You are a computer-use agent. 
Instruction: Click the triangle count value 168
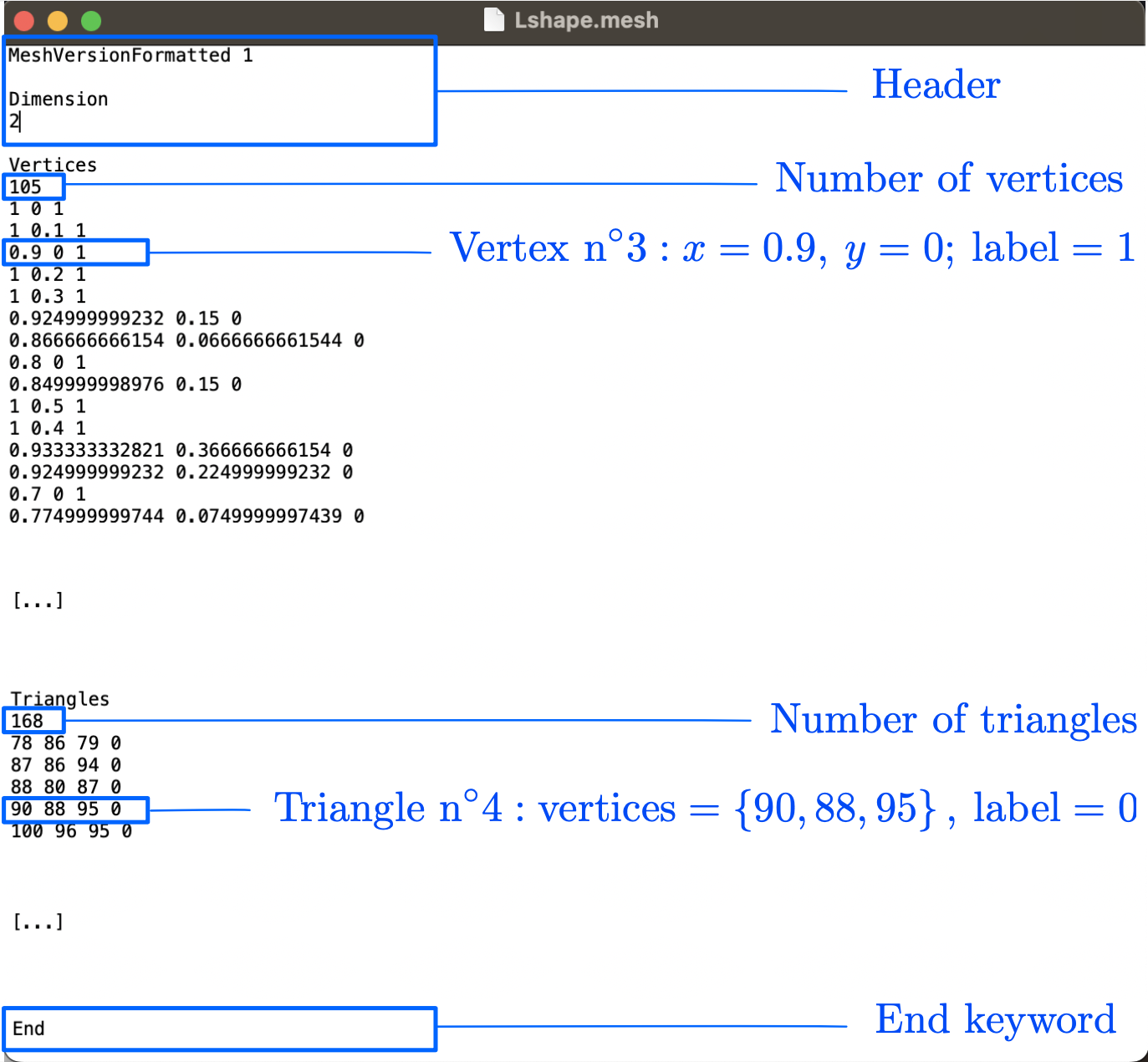pyautogui.click(x=28, y=721)
